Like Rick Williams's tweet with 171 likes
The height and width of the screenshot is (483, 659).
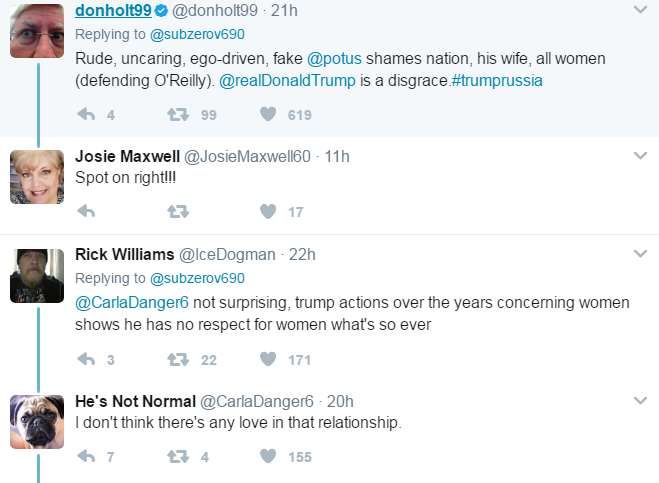coord(268,359)
